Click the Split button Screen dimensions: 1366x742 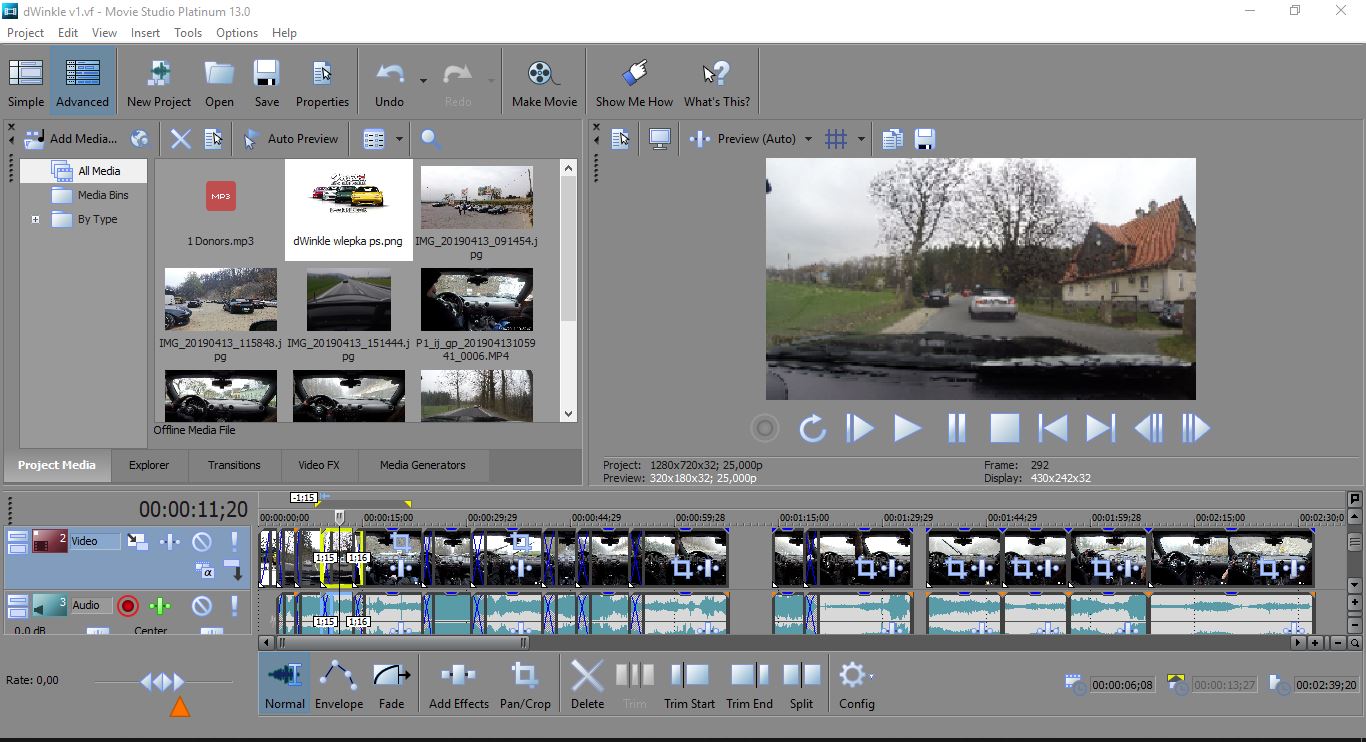pos(801,684)
